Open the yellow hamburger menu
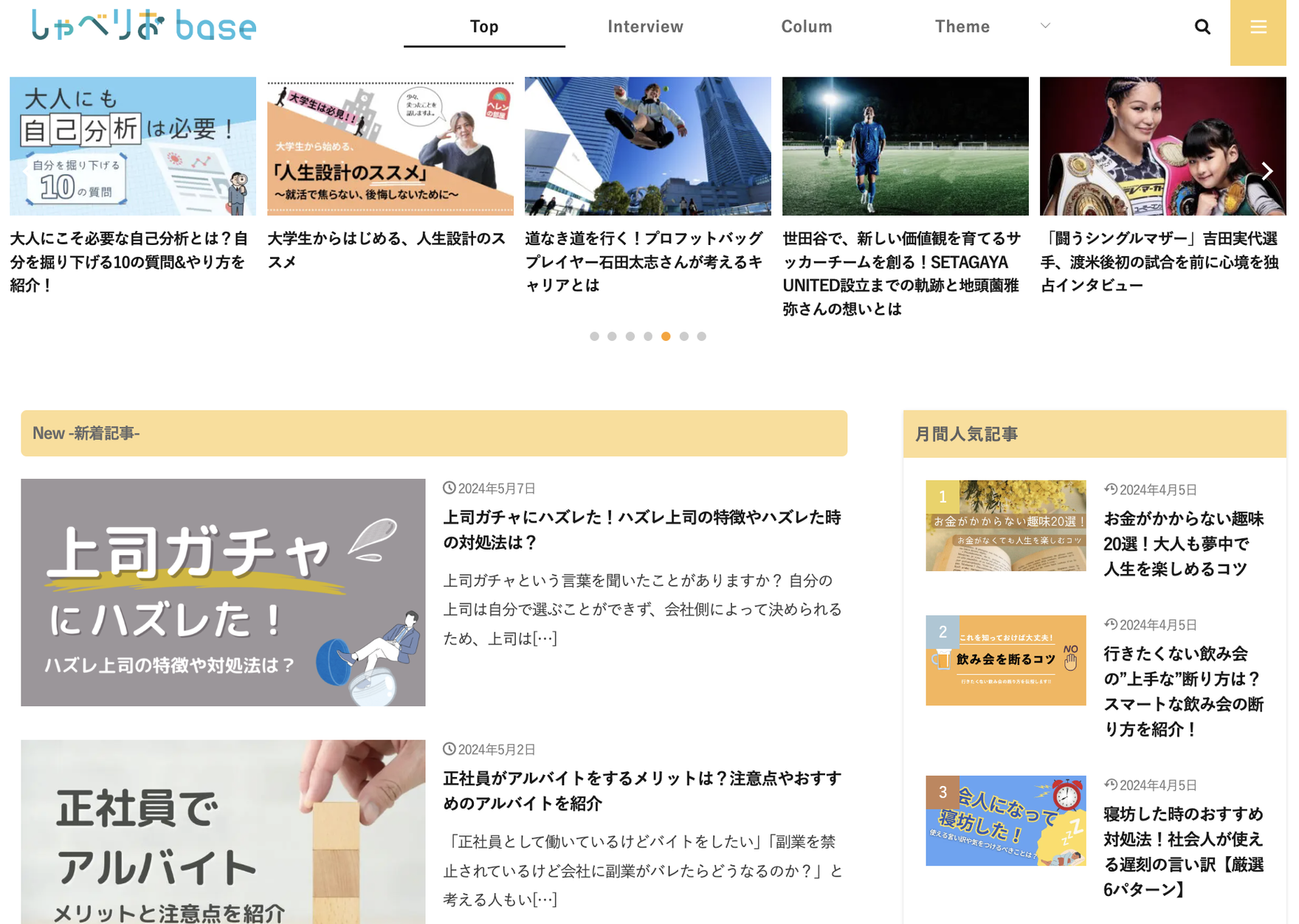This screenshot has height=924, width=1299. pos(1258,28)
